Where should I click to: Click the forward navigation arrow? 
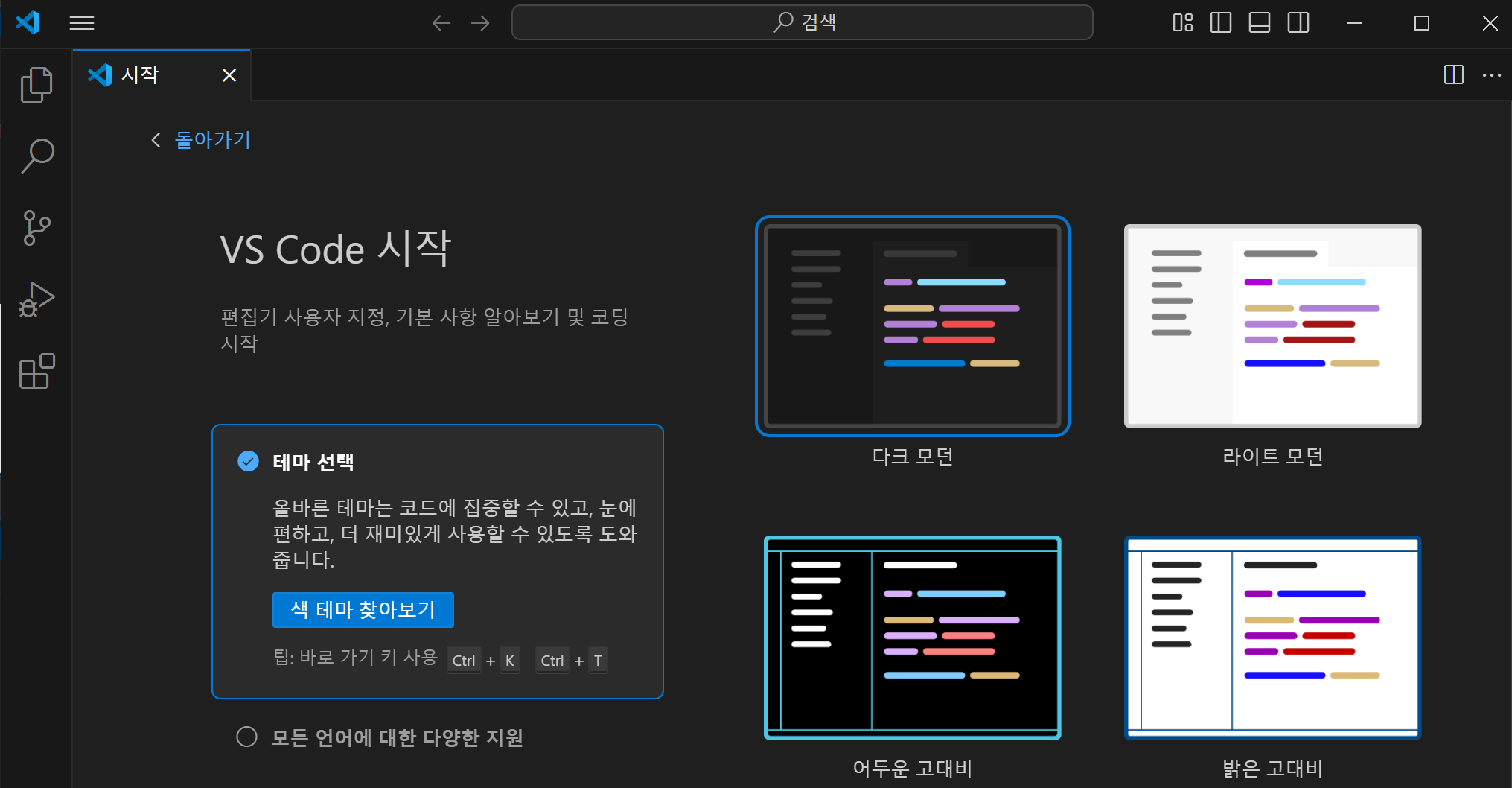480,22
